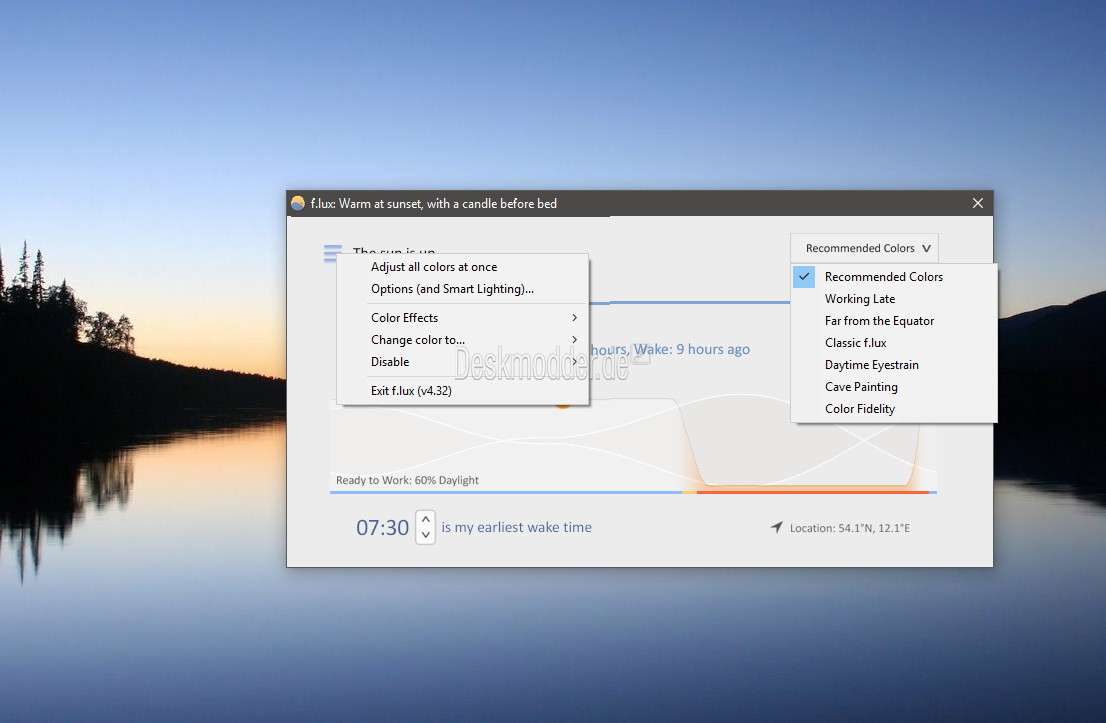Viewport: 1106px width, 723px height.
Task: Increase wake time with up arrow
Action: pos(425,519)
